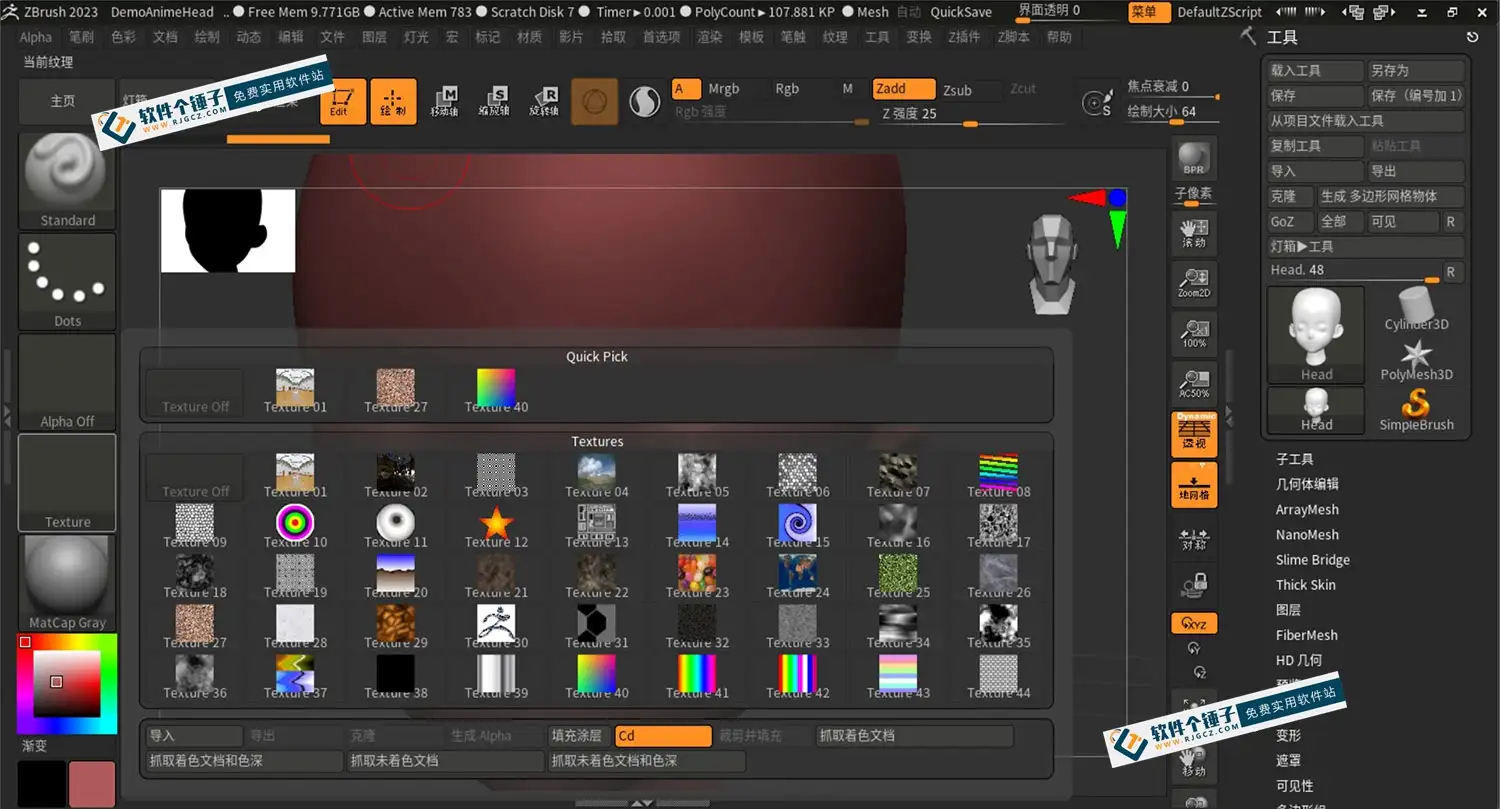Expand the 可见性 subpalette
The width and height of the screenshot is (1500, 809).
(1295, 786)
